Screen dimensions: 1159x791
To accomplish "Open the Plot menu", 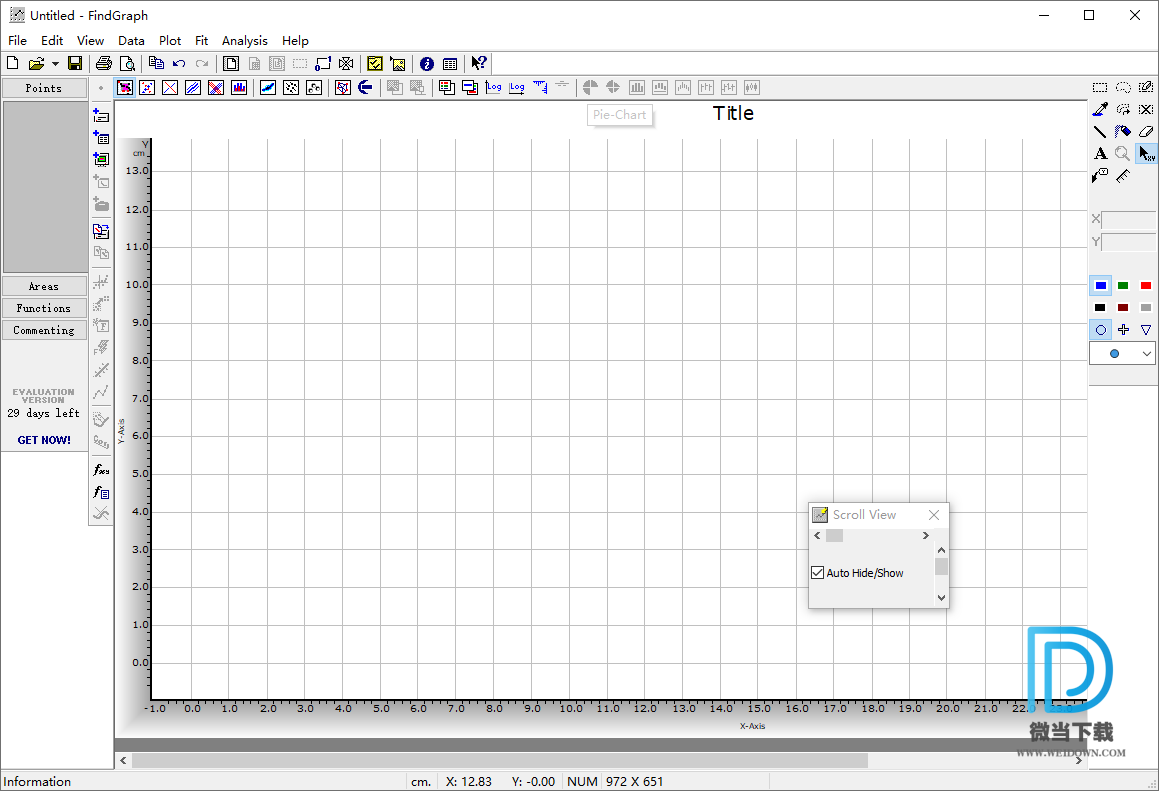I will click(x=169, y=41).
